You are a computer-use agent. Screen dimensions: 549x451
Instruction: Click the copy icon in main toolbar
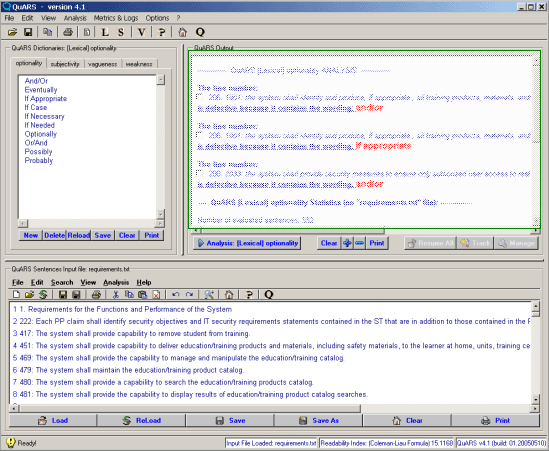point(47,33)
